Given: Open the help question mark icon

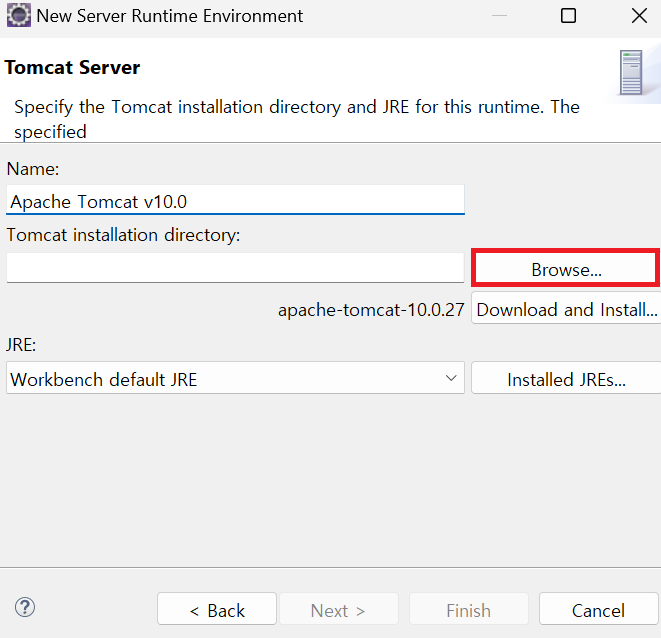Looking at the screenshot, I should 25,608.
